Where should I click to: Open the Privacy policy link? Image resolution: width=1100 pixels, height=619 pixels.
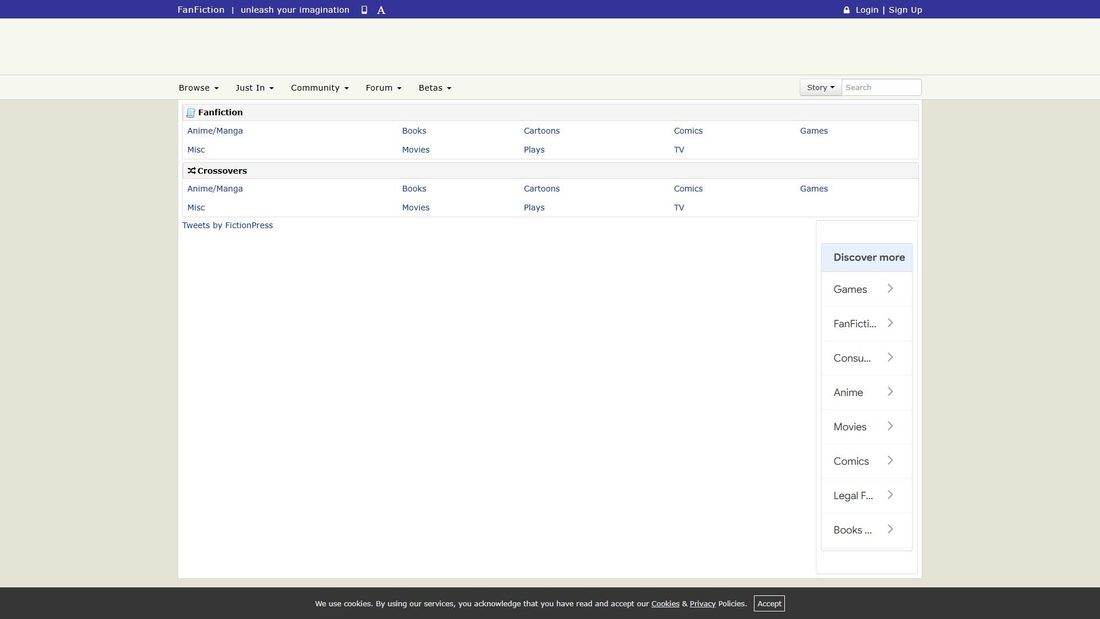pyautogui.click(x=702, y=604)
